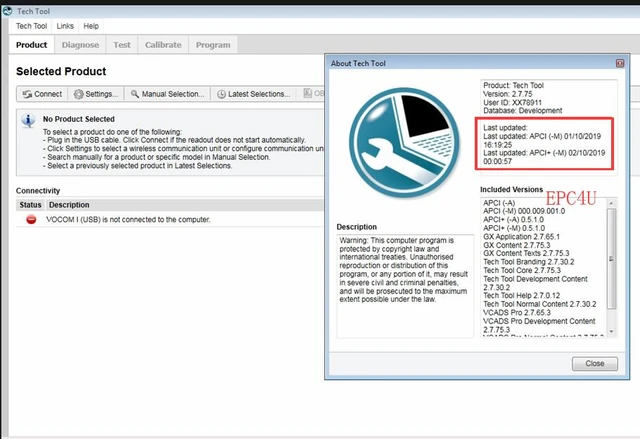Open Settings from the toolbar

coord(96,94)
